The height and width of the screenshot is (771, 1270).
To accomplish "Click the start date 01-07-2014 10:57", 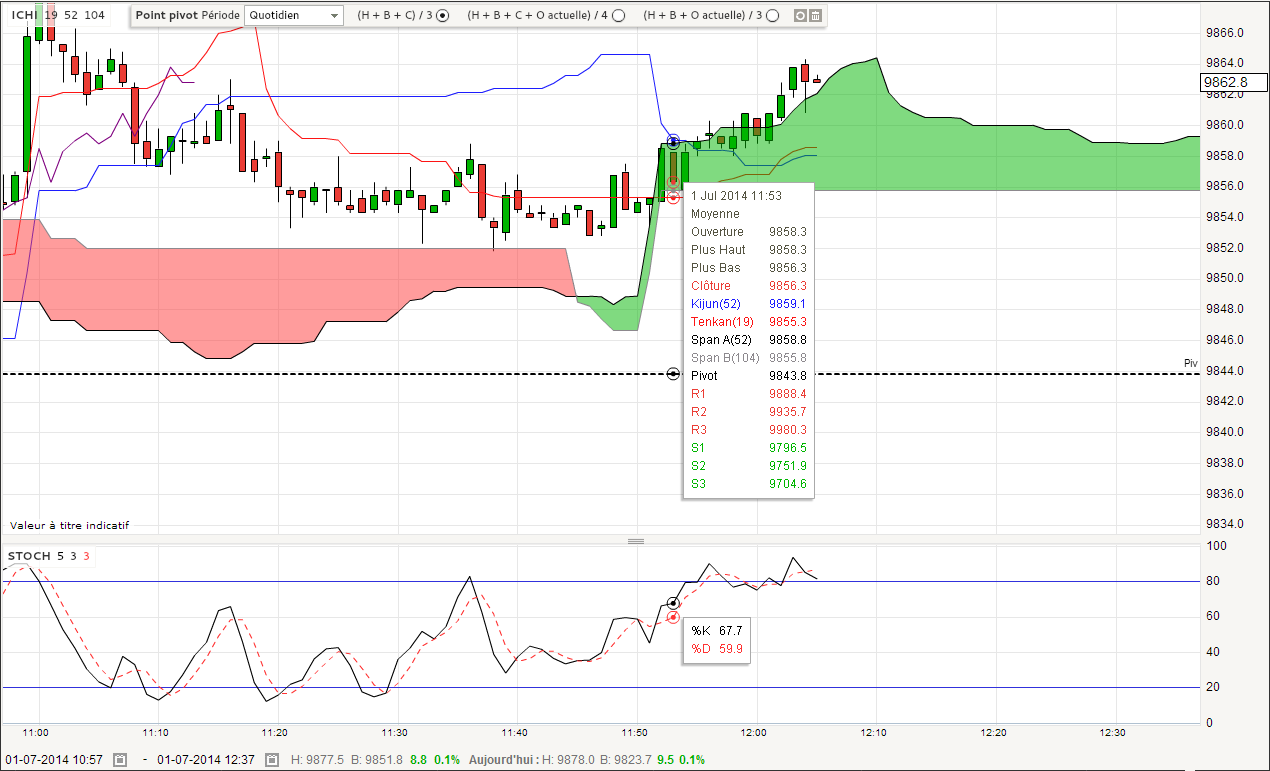I will [x=55, y=761].
